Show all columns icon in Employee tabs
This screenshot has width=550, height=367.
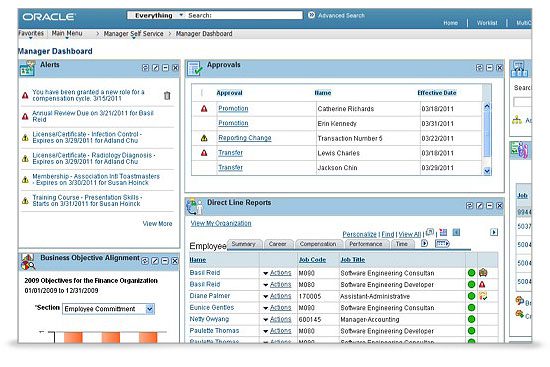(442, 243)
